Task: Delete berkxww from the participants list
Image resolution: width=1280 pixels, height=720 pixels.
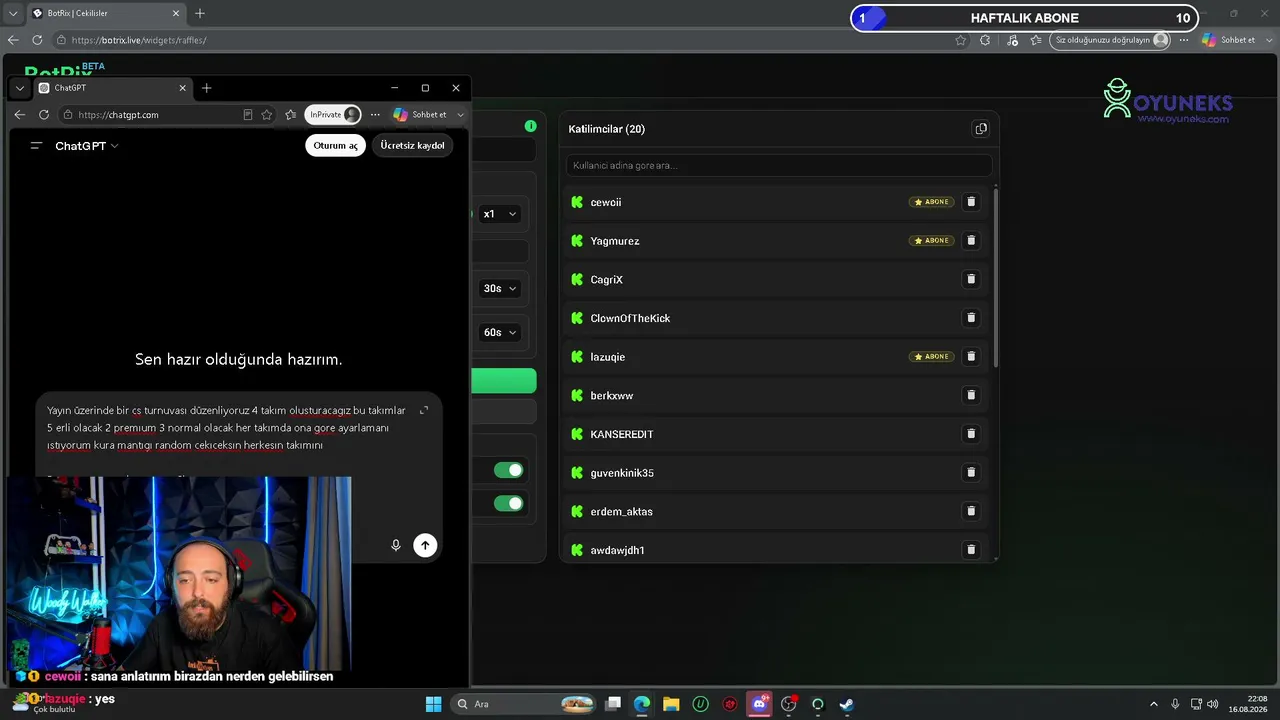Action: 970,395
